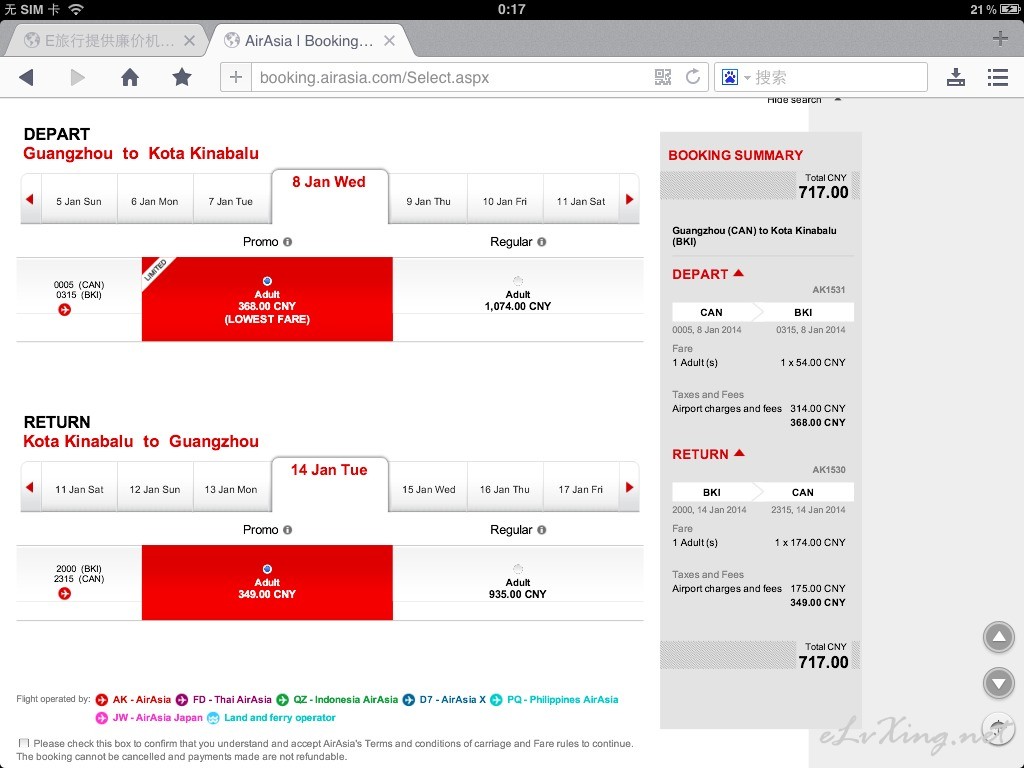
Task: Select depart Regular fare 1,074.00 CNY
Action: 518,281
